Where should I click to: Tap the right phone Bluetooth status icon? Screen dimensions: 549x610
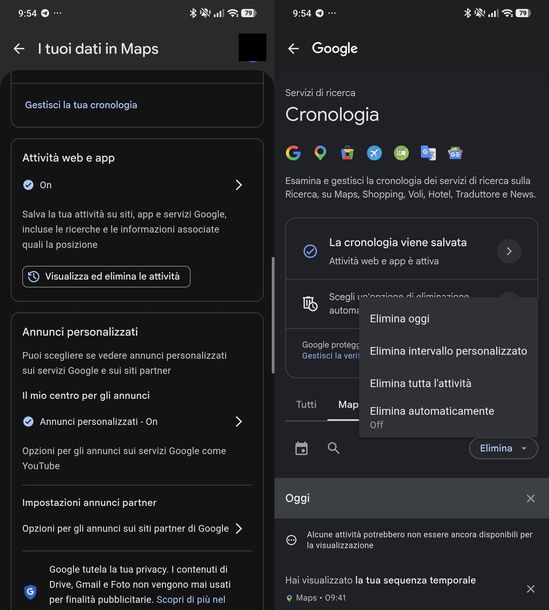click(467, 13)
